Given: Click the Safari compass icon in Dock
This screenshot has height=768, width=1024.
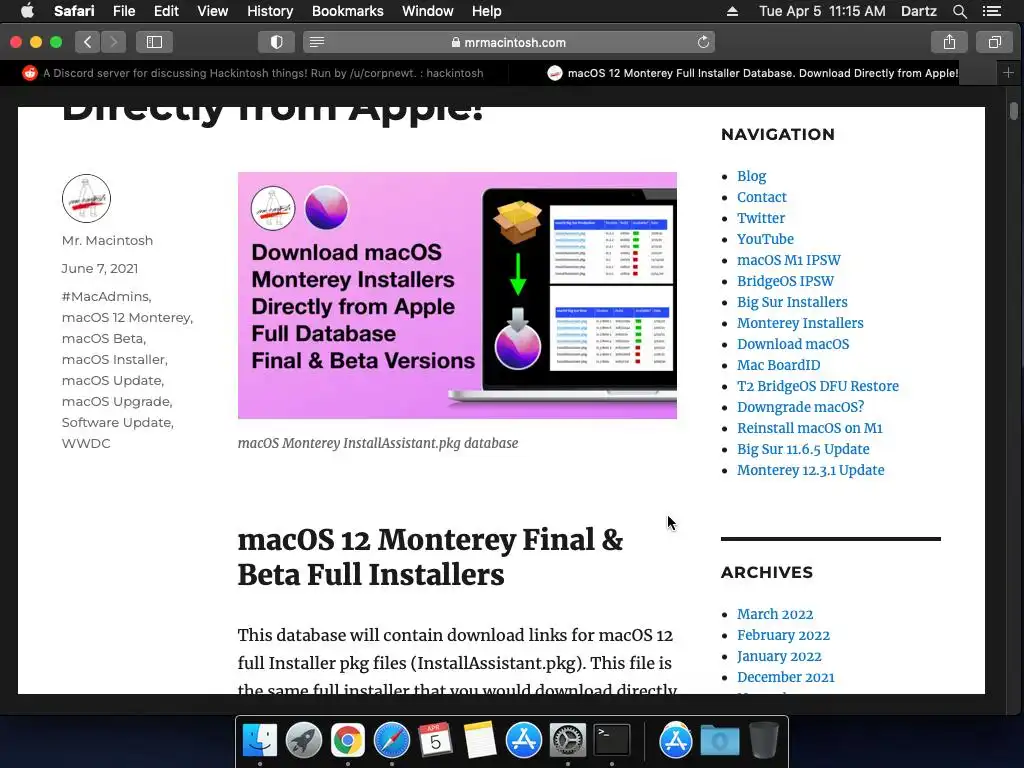Looking at the screenshot, I should point(392,740).
